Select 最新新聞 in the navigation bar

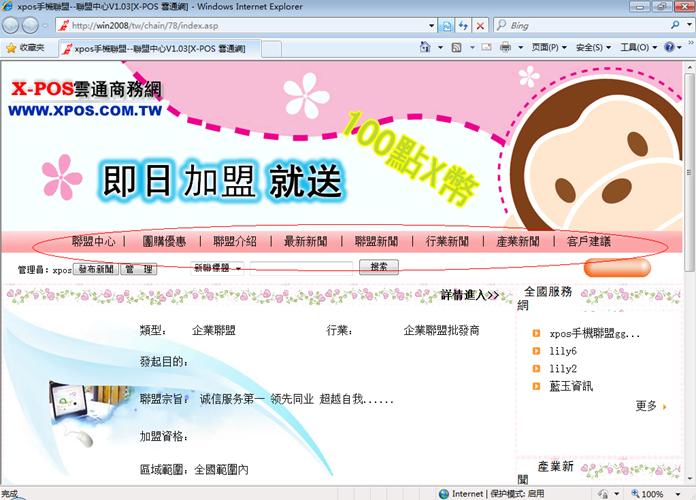(305, 242)
